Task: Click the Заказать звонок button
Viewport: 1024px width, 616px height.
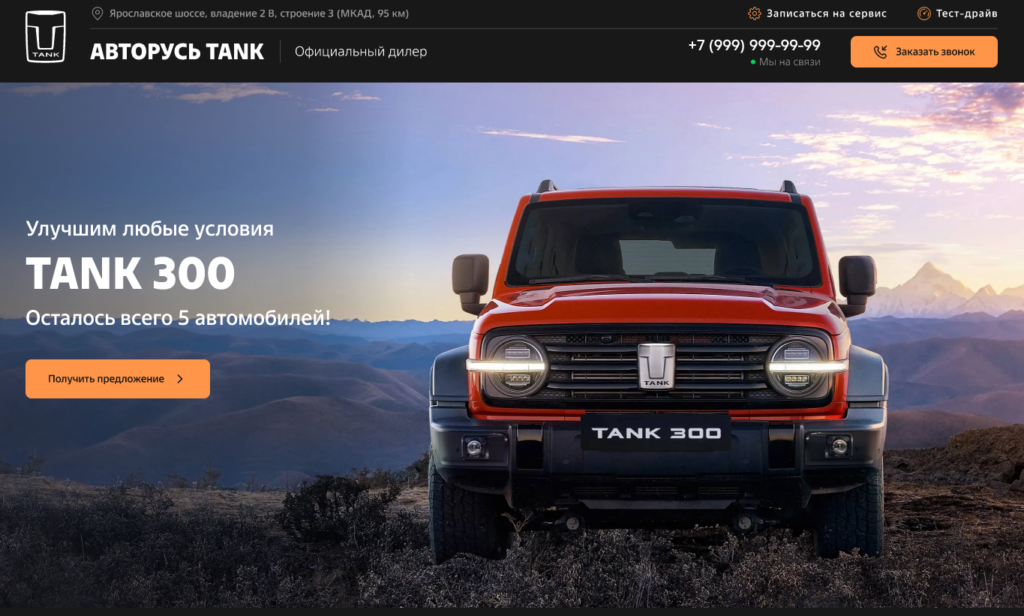Action: click(923, 52)
